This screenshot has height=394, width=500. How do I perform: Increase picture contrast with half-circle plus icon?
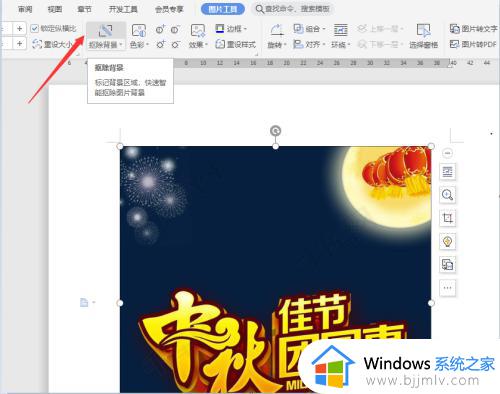tap(160, 30)
